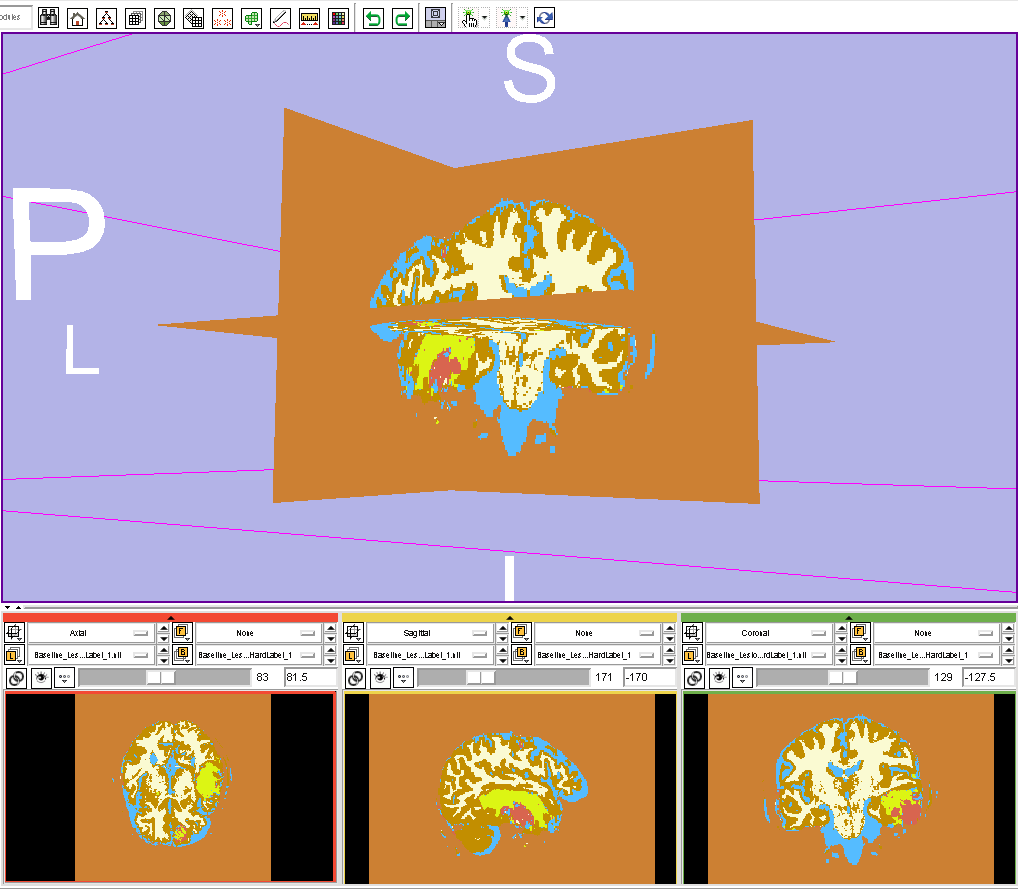
Task: Expand the mouse pick mode dropdown arrow
Action: pos(484,18)
